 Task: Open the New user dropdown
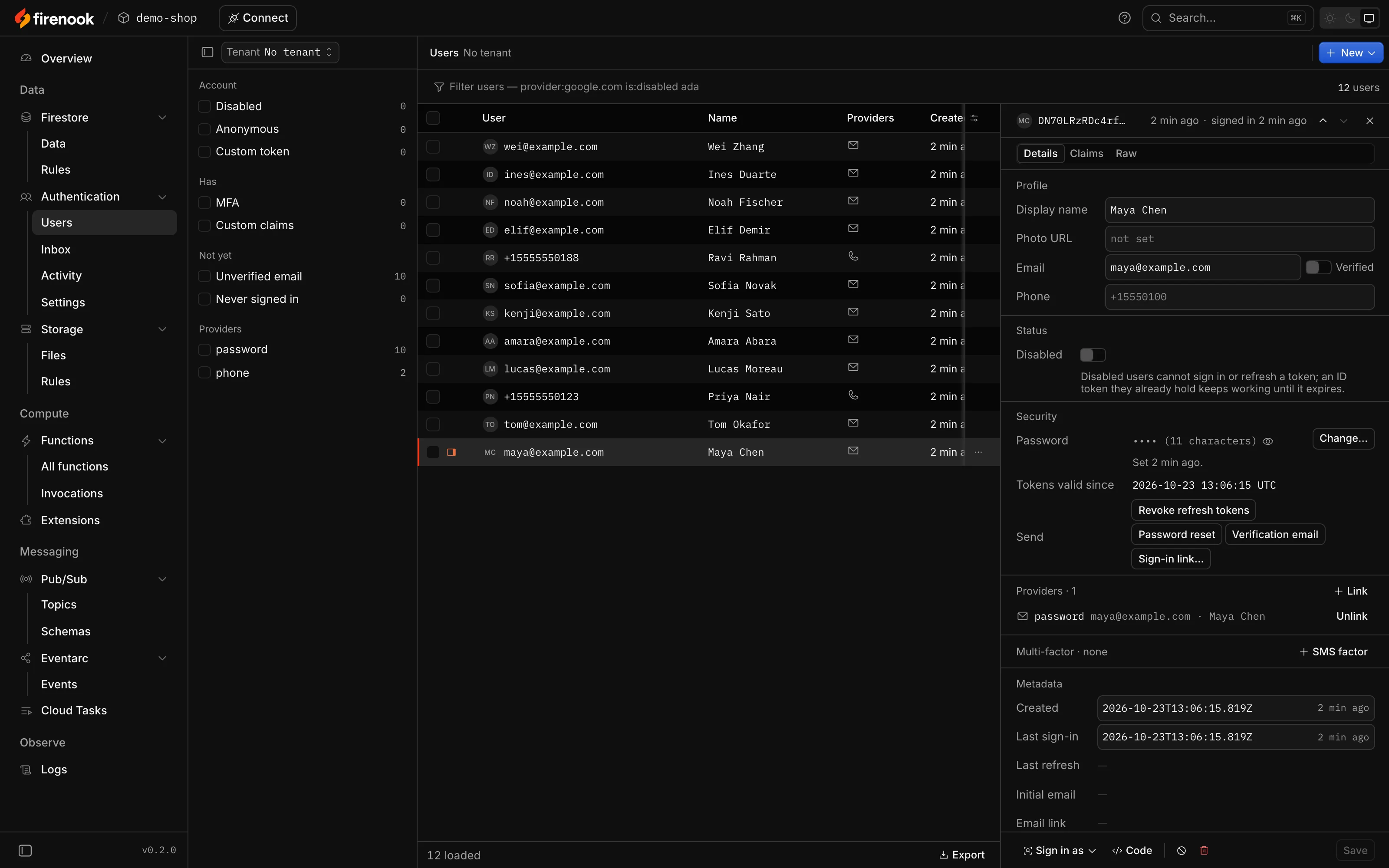[1350, 53]
